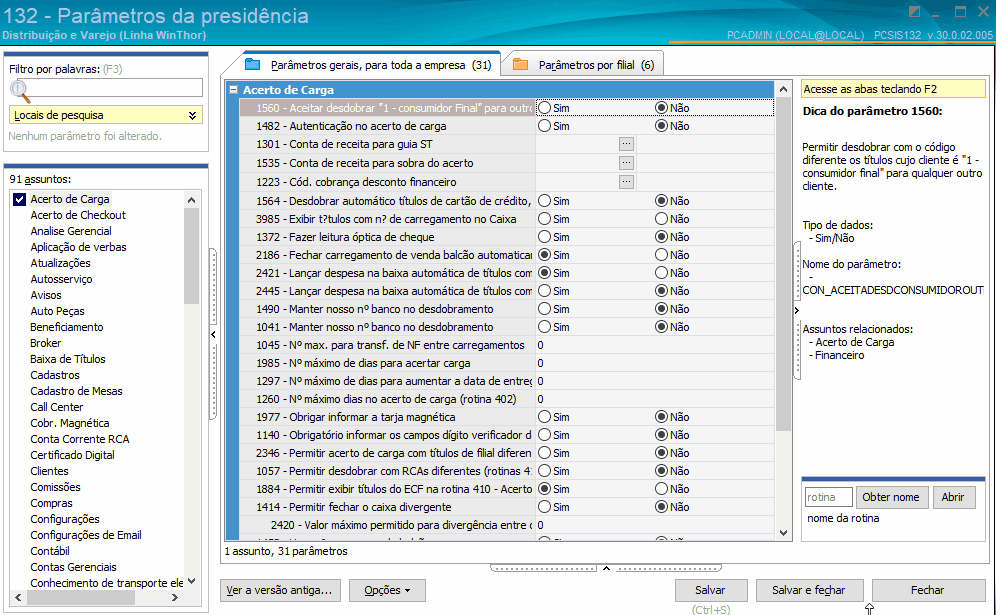
Task: Switch to Parâmetros gerais tab
Action: (x=371, y=65)
